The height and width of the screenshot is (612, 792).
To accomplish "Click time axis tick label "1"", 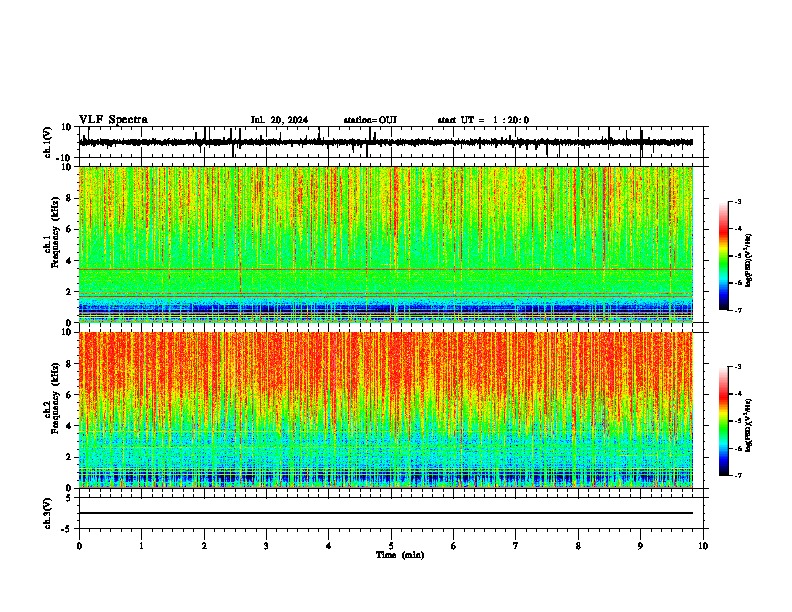I will point(141,546).
